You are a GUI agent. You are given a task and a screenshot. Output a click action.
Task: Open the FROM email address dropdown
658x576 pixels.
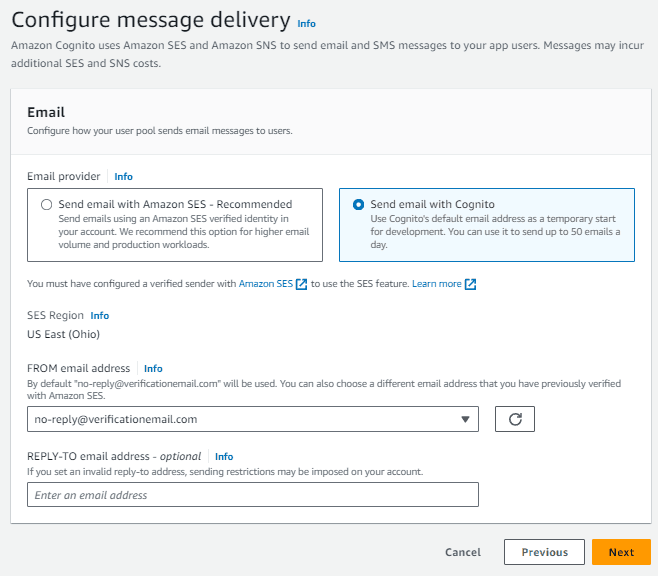click(x=253, y=419)
